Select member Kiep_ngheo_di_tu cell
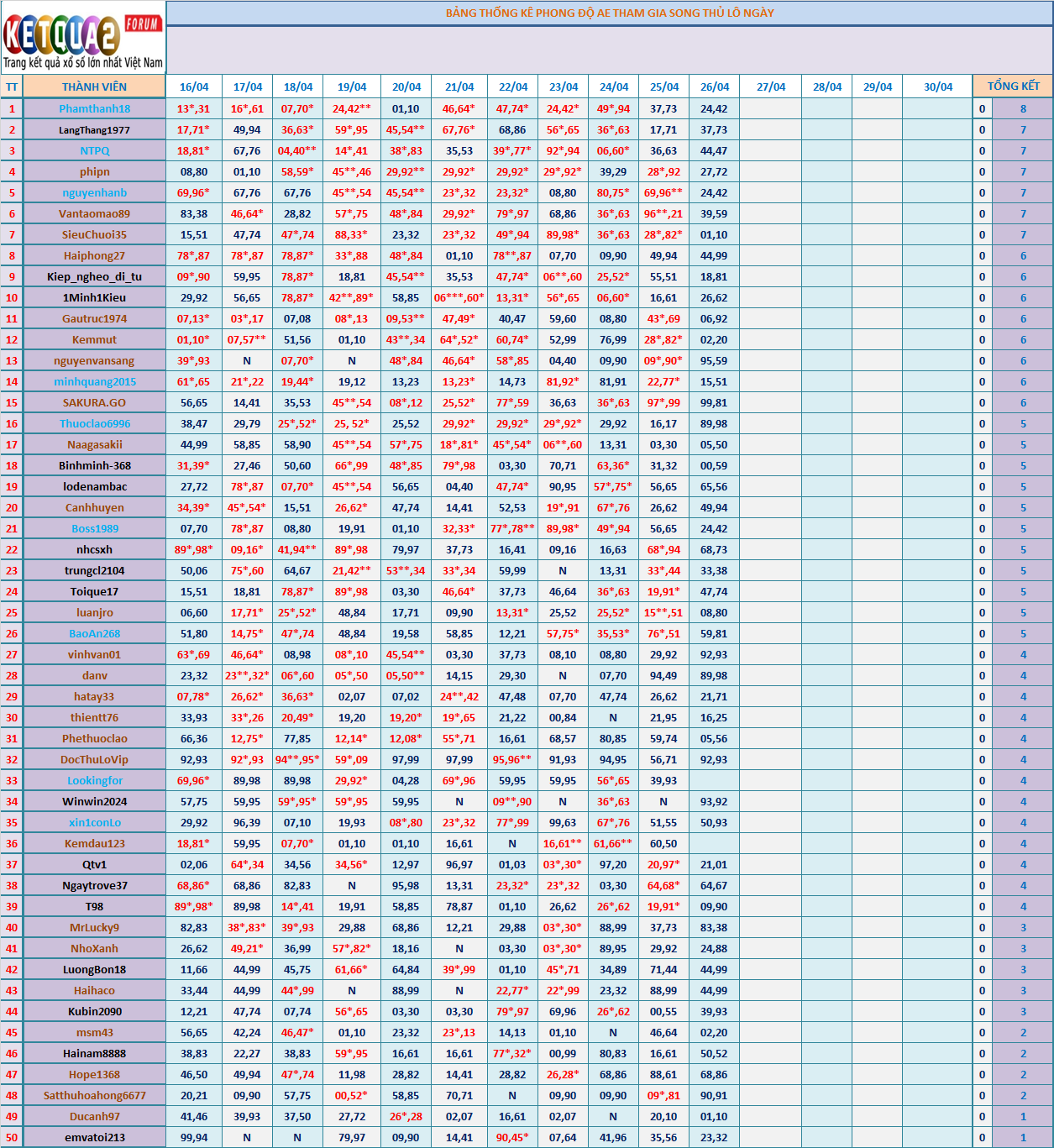Viewport: 1054px width, 1148px height. (x=94, y=276)
